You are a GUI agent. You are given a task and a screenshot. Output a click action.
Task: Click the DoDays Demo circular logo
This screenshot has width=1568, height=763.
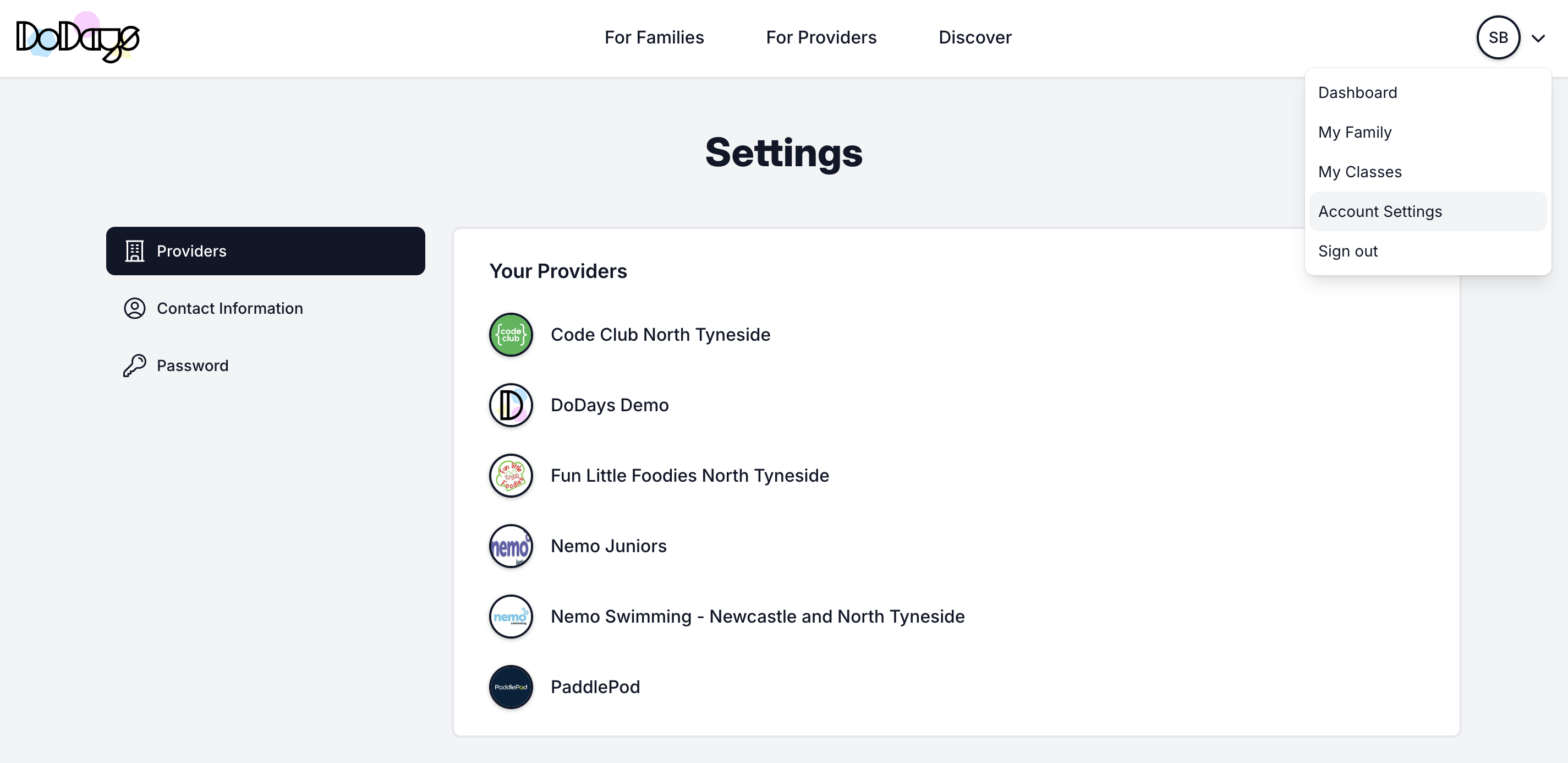coord(511,404)
